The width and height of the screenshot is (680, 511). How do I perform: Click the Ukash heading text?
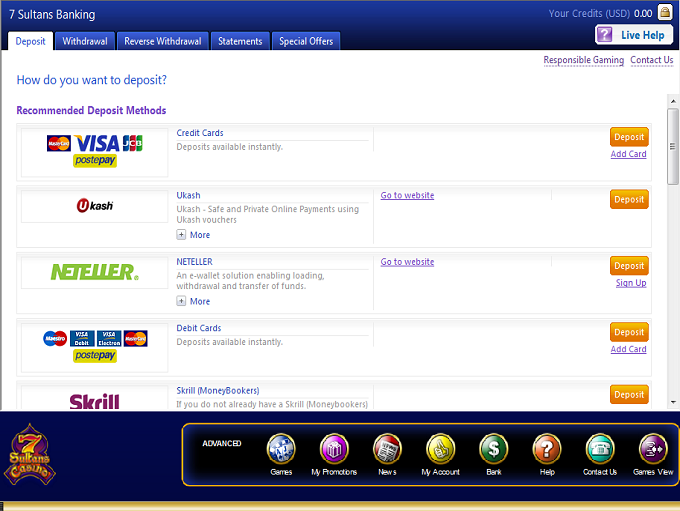pyautogui.click(x=188, y=195)
